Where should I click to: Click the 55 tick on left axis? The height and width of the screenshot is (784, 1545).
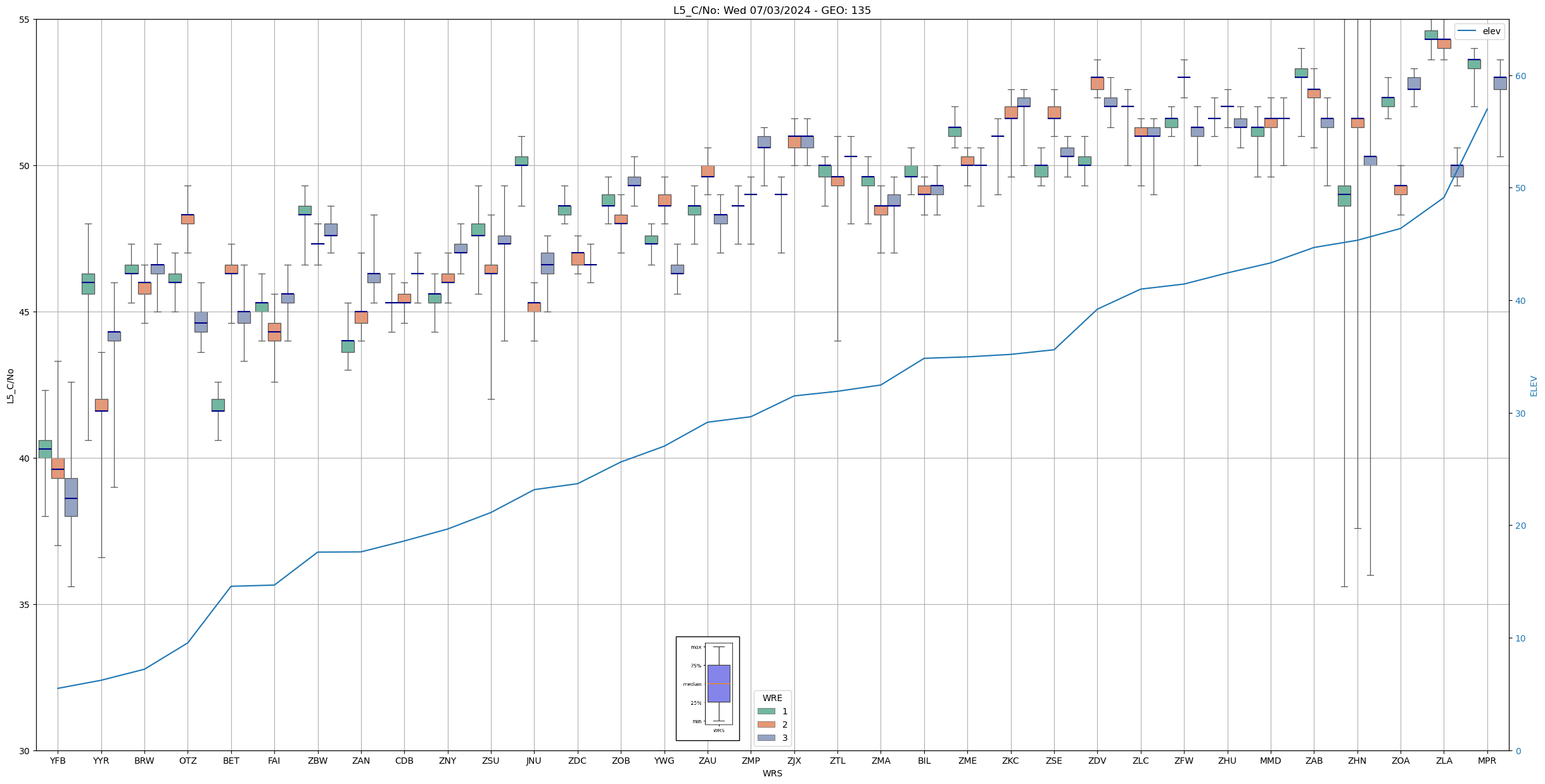coord(25,20)
